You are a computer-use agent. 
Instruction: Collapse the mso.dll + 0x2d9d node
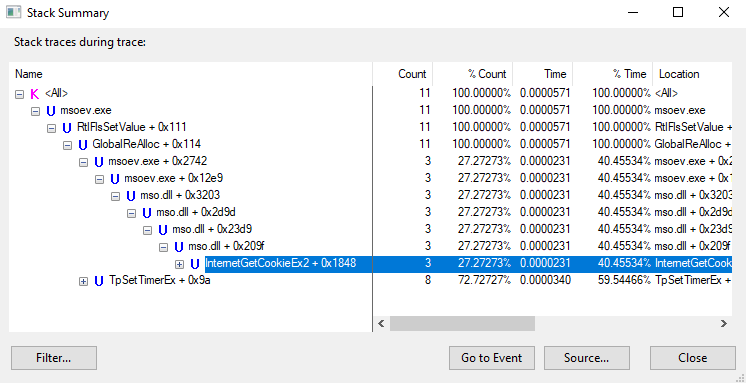[131, 213]
